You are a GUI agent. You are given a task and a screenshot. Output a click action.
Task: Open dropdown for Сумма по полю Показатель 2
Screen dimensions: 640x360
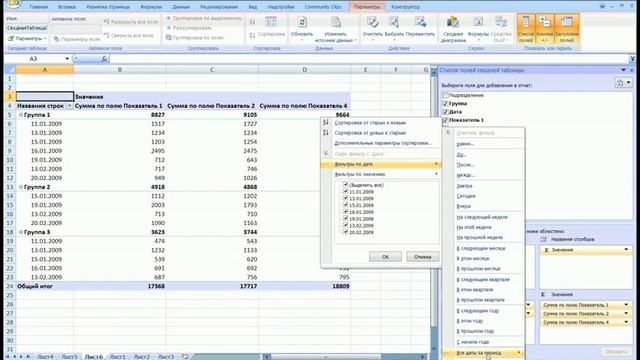coord(626,313)
